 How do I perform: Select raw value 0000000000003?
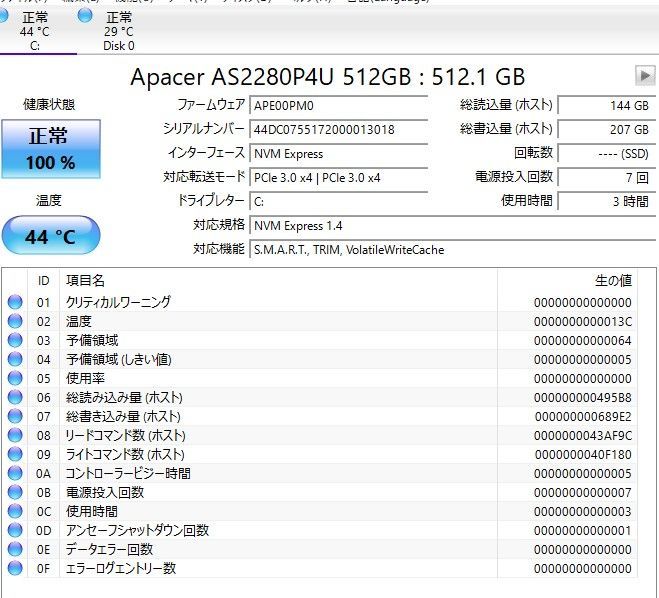583,512
